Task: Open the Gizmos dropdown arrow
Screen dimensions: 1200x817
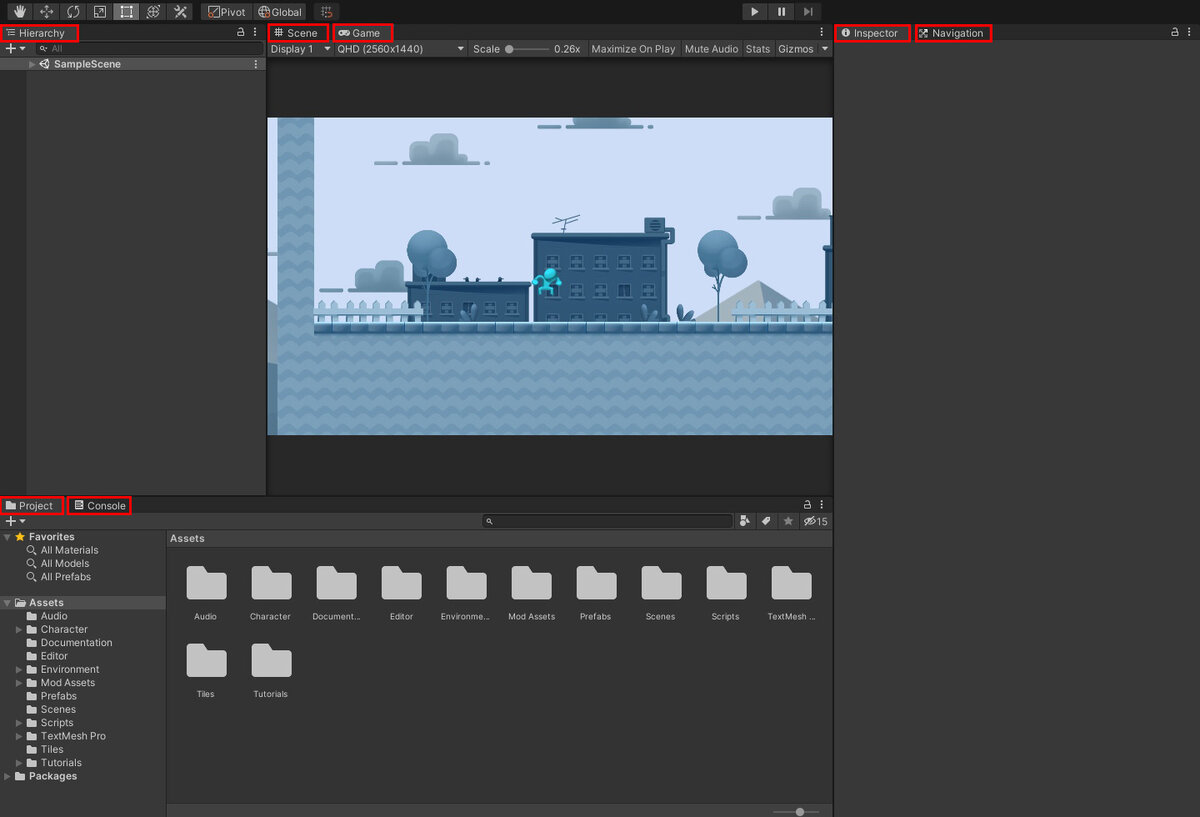Action: (825, 49)
